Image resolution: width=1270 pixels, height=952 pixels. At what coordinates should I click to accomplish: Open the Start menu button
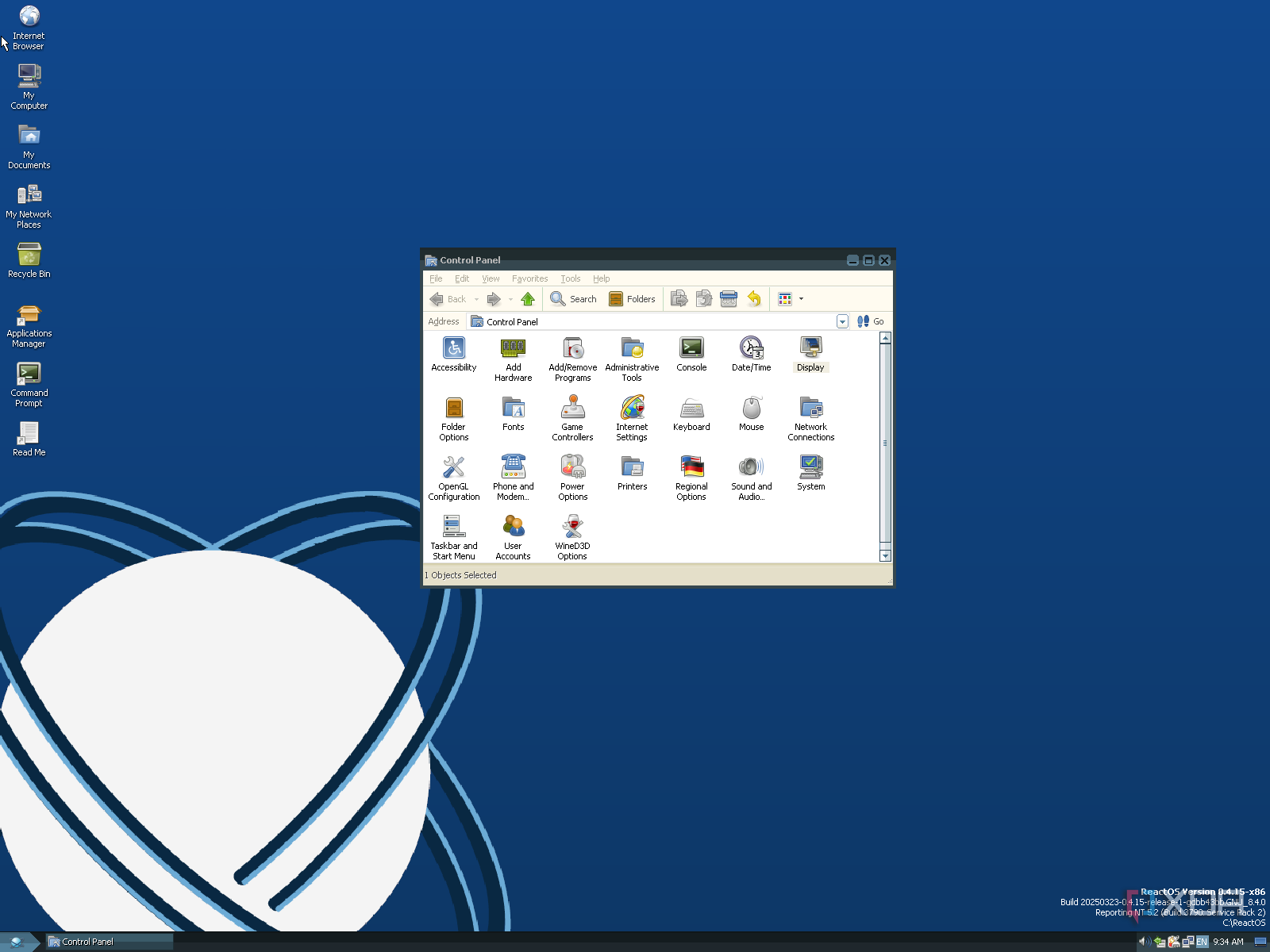(x=20, y=942)
